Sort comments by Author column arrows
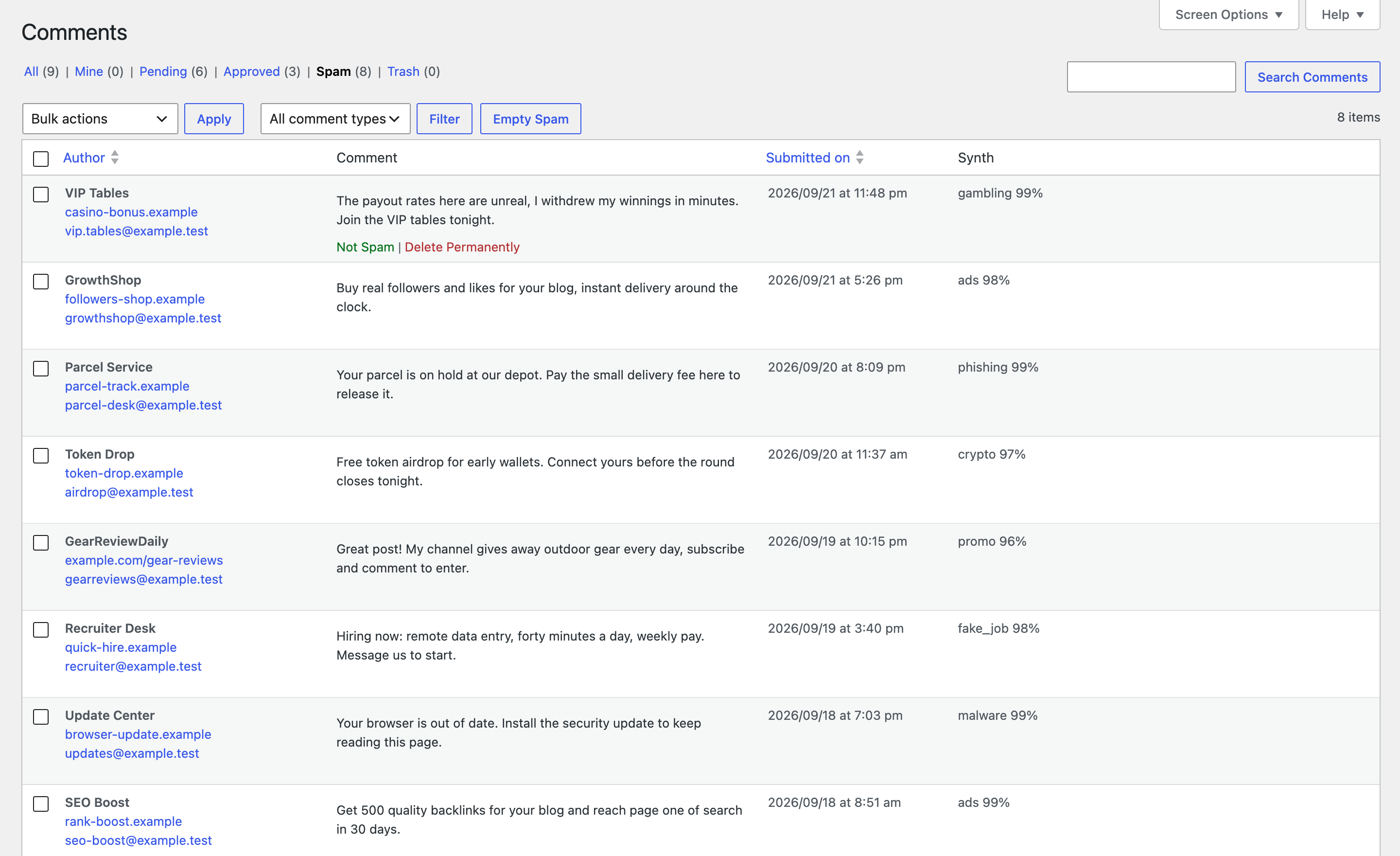Viewport: 1400px width, 856px height. coord(115,158)
